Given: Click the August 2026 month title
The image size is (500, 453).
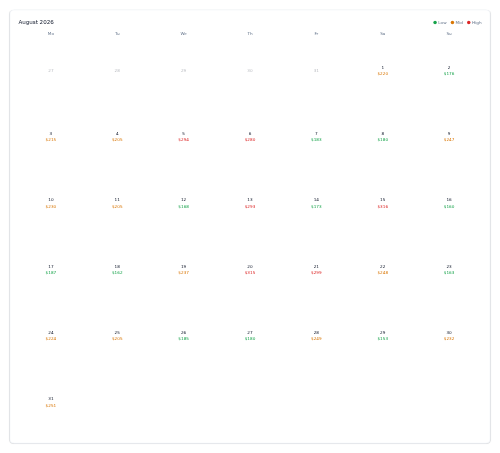Looking at the screenshot, I should click(x=36, y=22).
